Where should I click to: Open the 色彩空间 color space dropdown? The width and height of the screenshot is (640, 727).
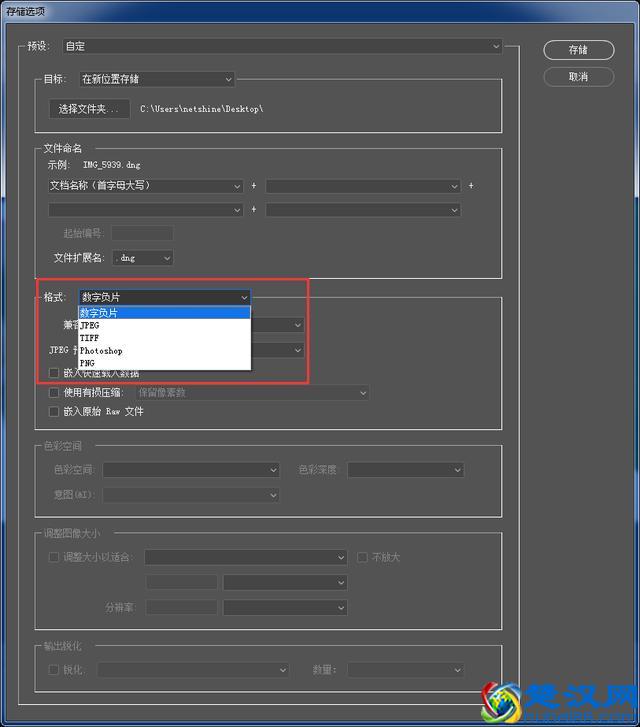pyautogui.click(x=191, y=470)
